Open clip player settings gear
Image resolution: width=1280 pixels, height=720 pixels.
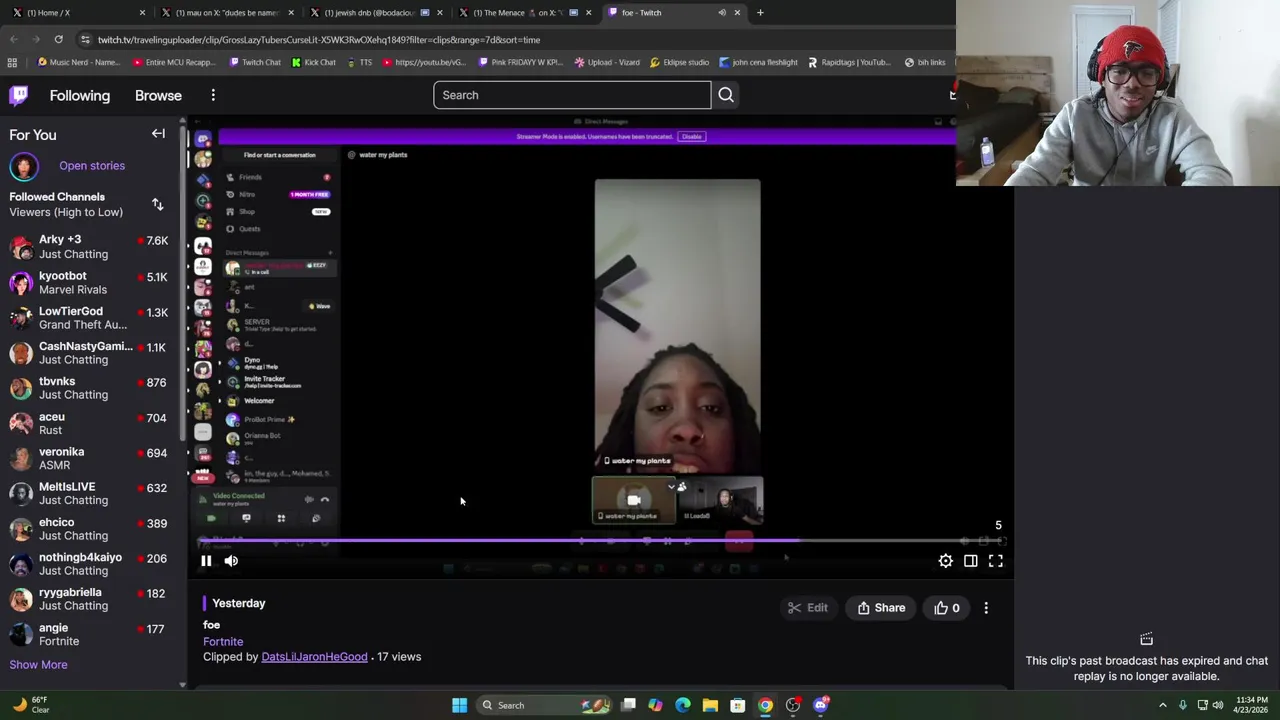(x=945, y=561)
